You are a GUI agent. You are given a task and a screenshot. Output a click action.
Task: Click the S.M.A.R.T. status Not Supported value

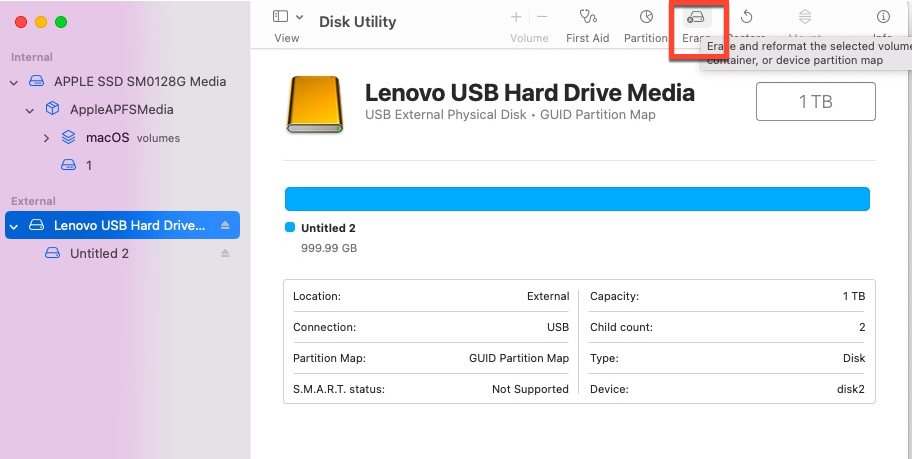click(530, 389)
